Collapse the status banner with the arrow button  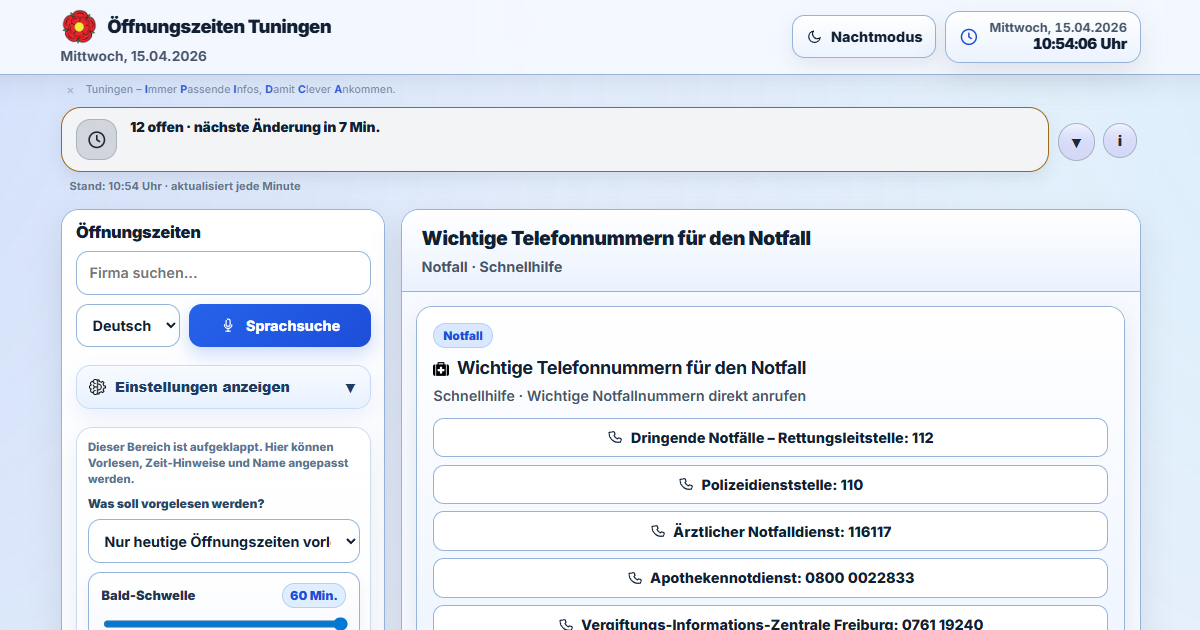1076,141
